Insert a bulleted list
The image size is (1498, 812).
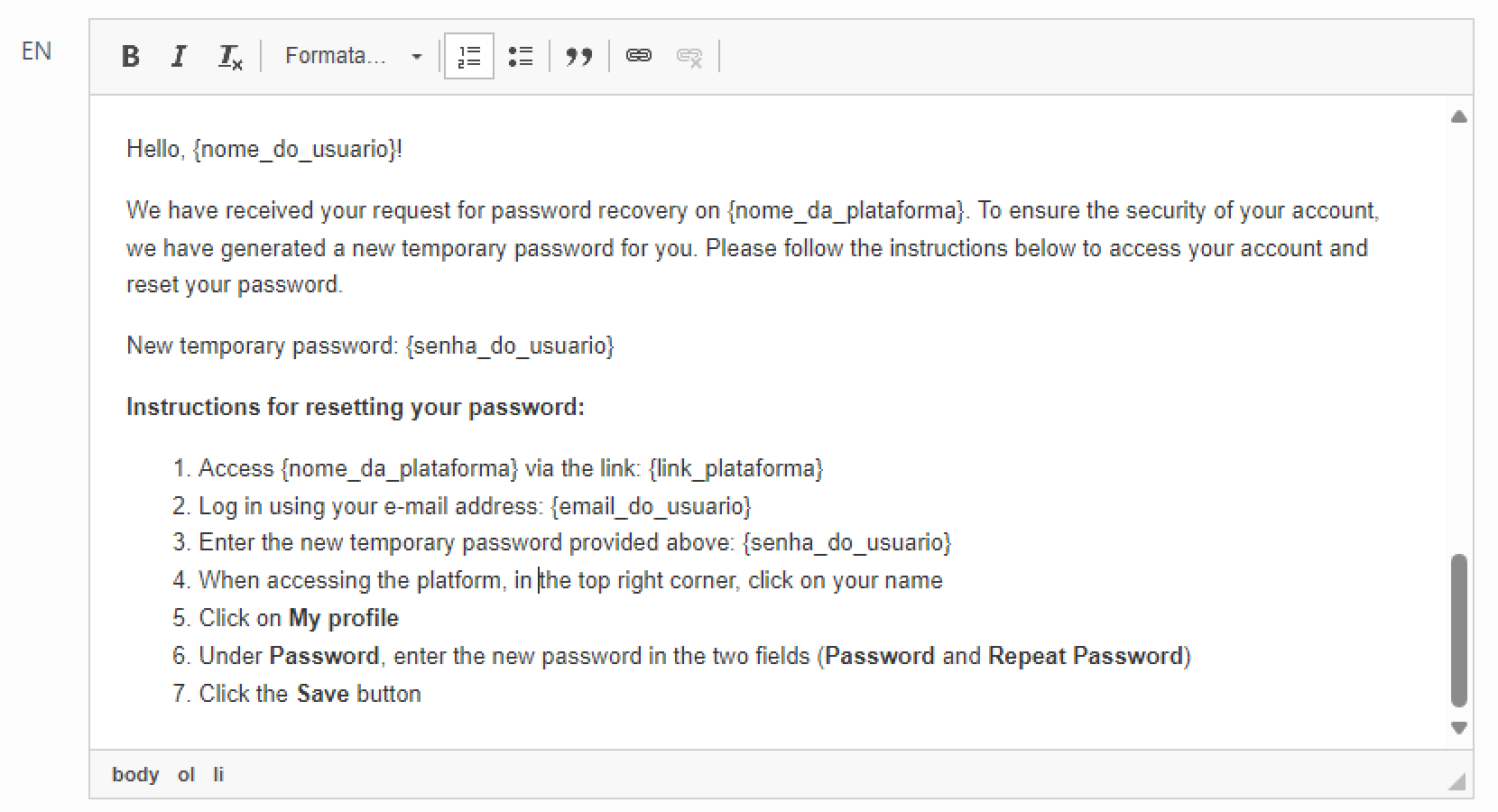click(521, 57)
